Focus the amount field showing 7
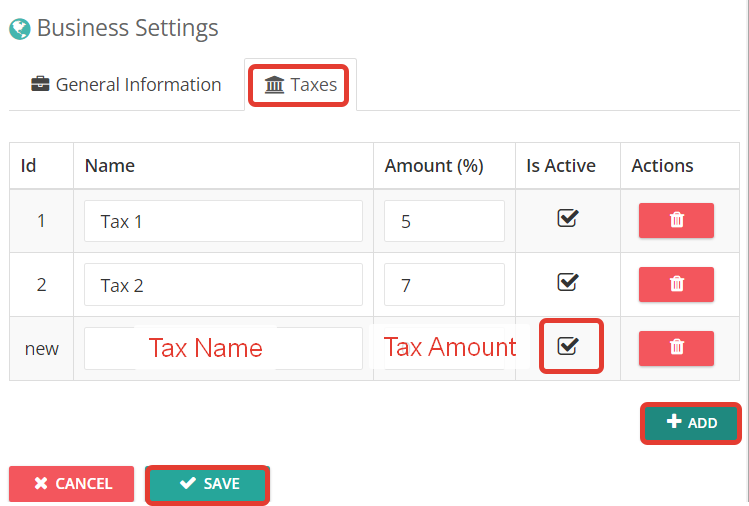 coord(444,284)
